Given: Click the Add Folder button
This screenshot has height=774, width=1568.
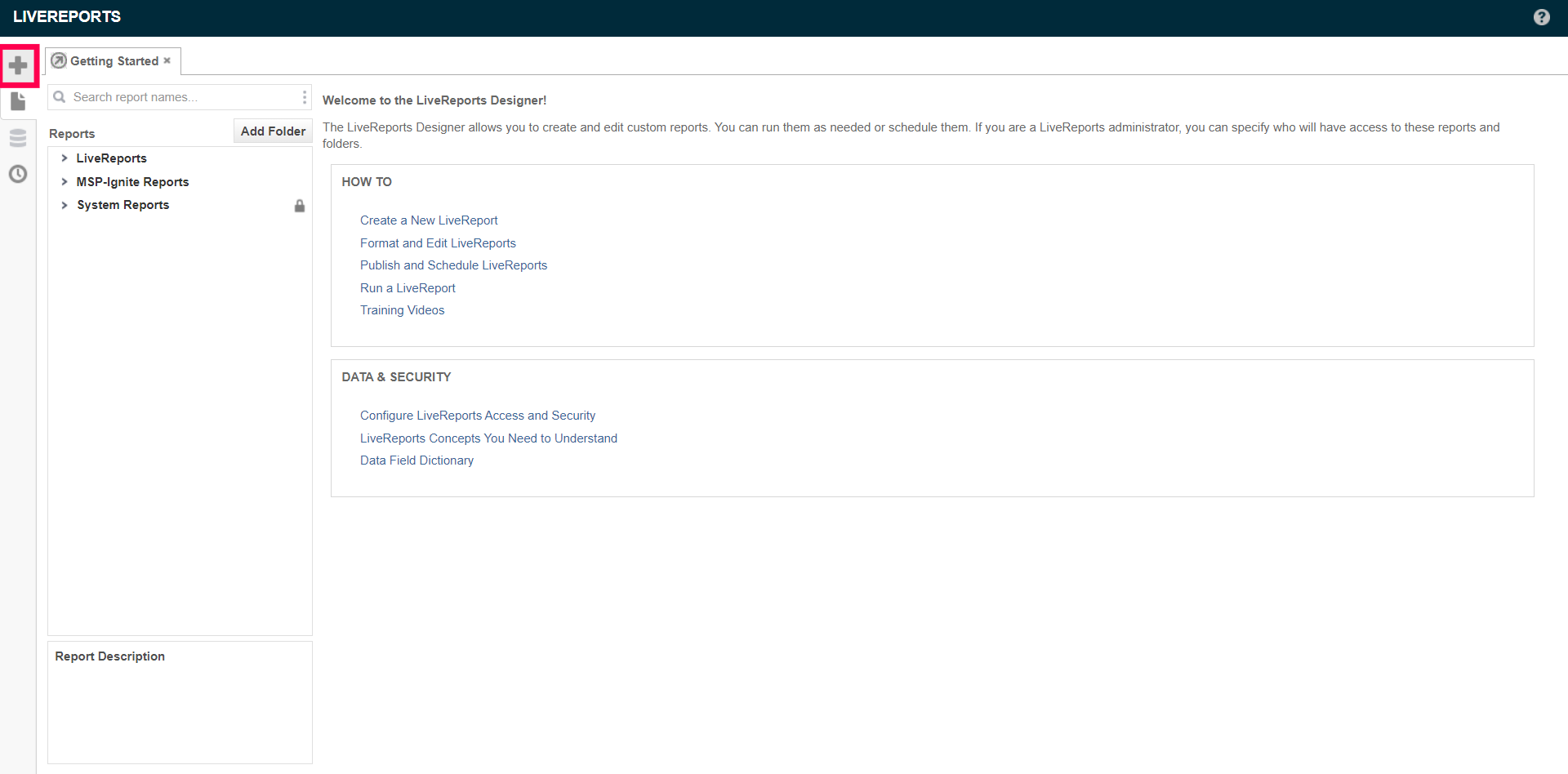Looking at the screenshot, I should 273,131.
